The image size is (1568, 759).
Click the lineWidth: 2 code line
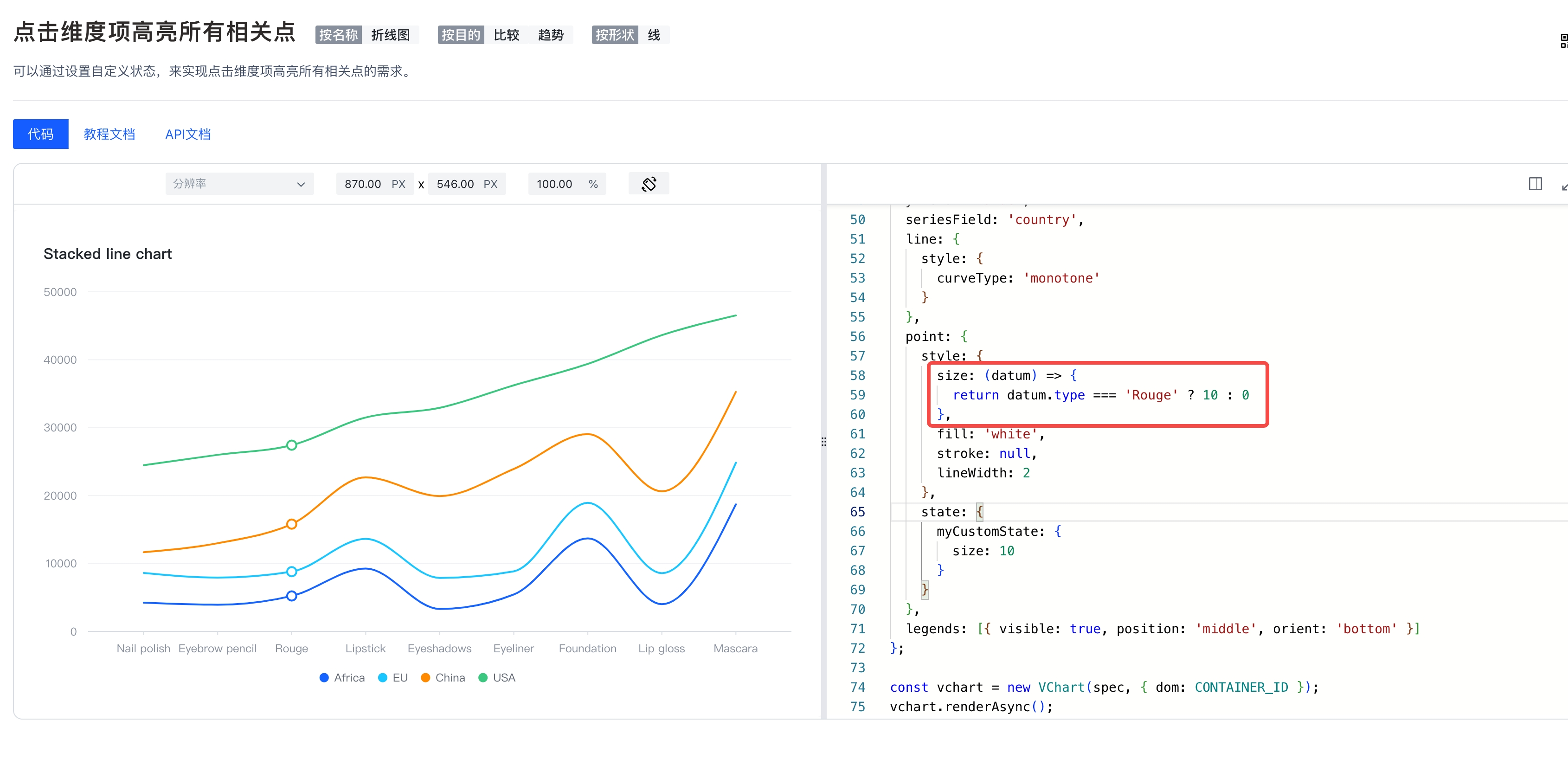tap(983, 473)
